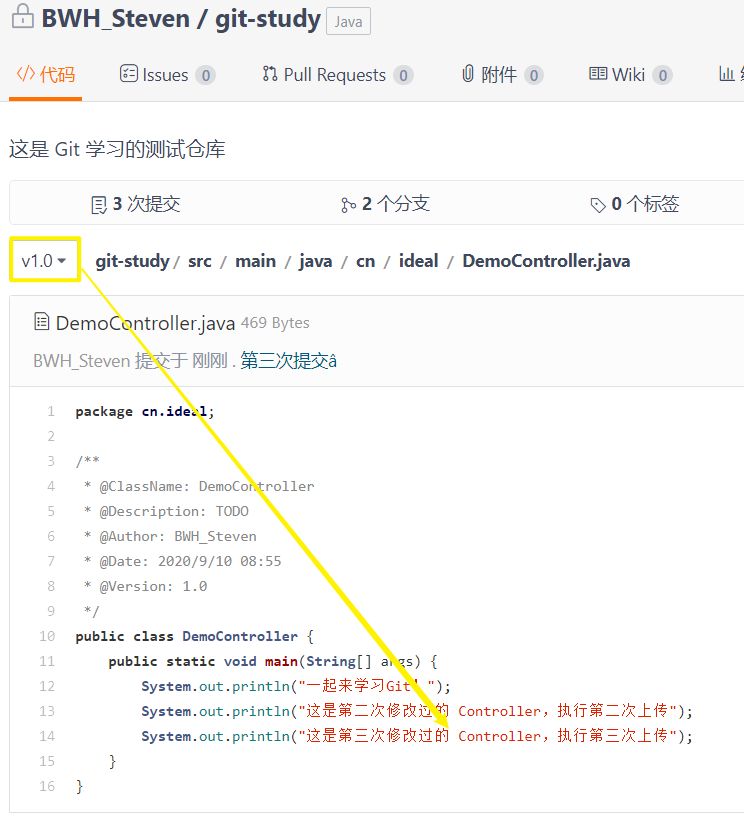Go to src folder in breadcrumb
This screenshot has height=825, width=744.
(200, 261)
